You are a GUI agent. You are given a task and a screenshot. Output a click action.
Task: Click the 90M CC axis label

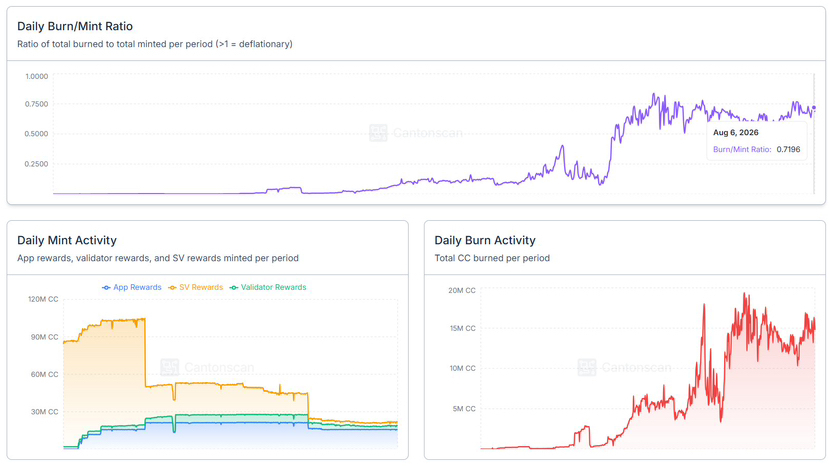point(44,337)
